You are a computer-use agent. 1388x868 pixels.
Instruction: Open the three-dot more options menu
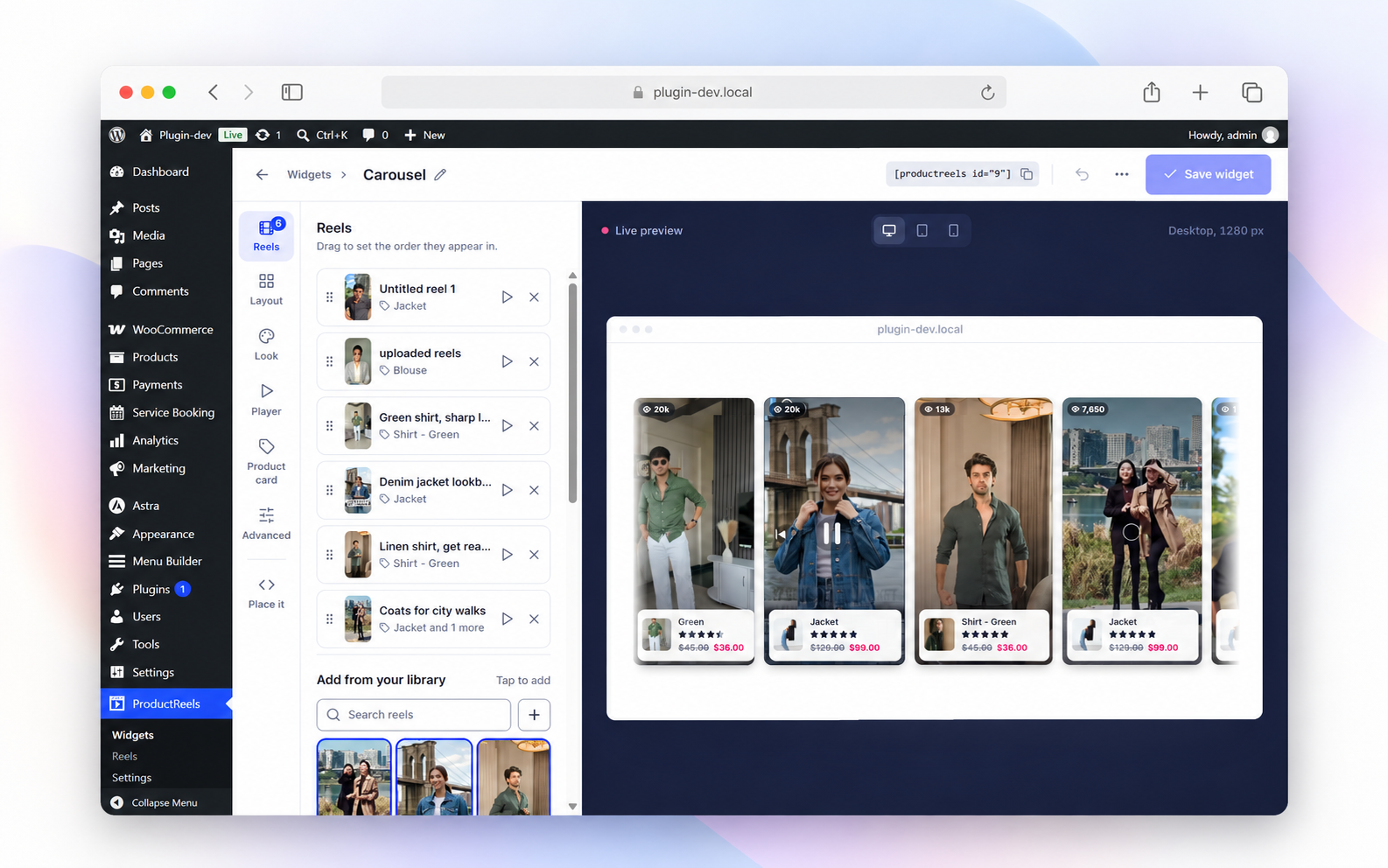coord(1121,174)
